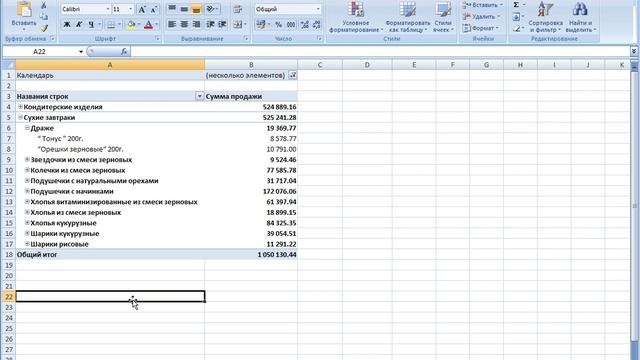
Task: Click Вставить cells button
Action: [483, 5]
